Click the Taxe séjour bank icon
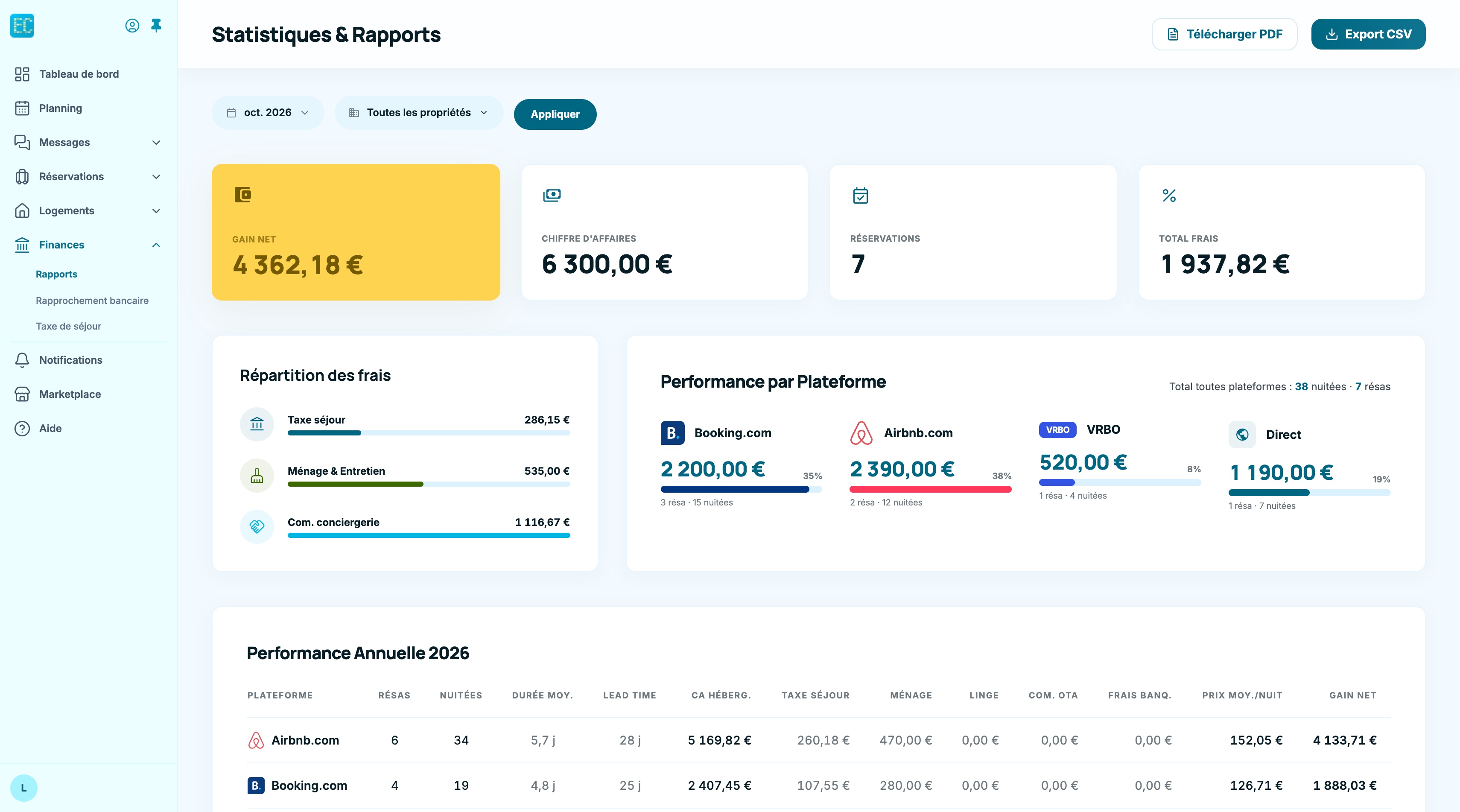Image resolution: width=1460 pixels, height=812 pixels. [257, 424]
